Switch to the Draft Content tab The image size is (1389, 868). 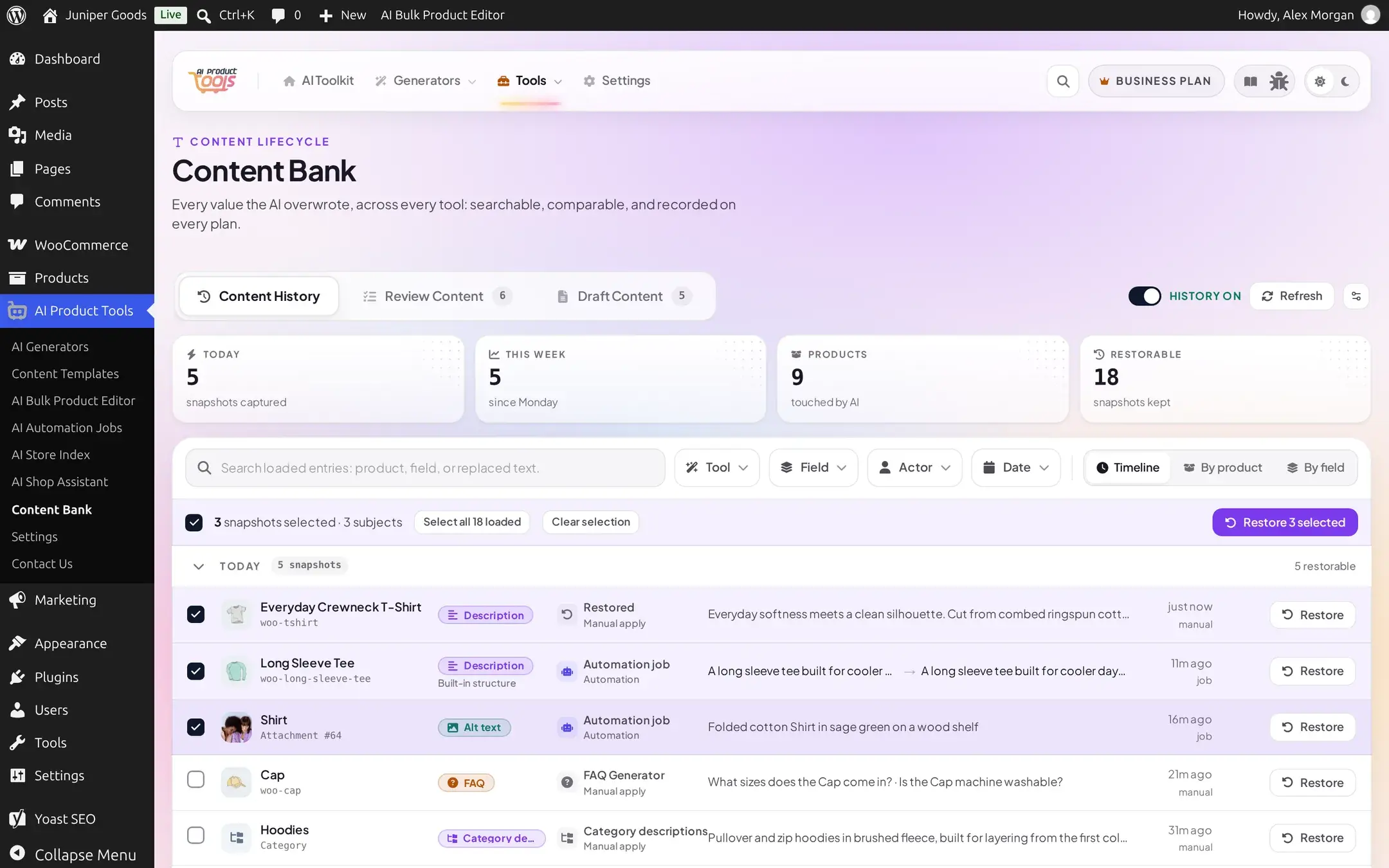pyautogui.click(x=624, y=296)
